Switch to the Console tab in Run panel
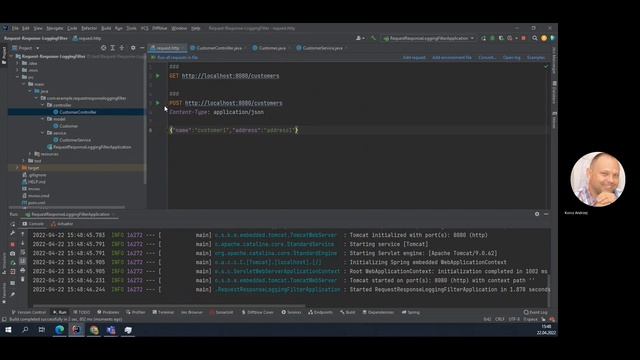The image size is (640, 360). (x=33, y=224)
